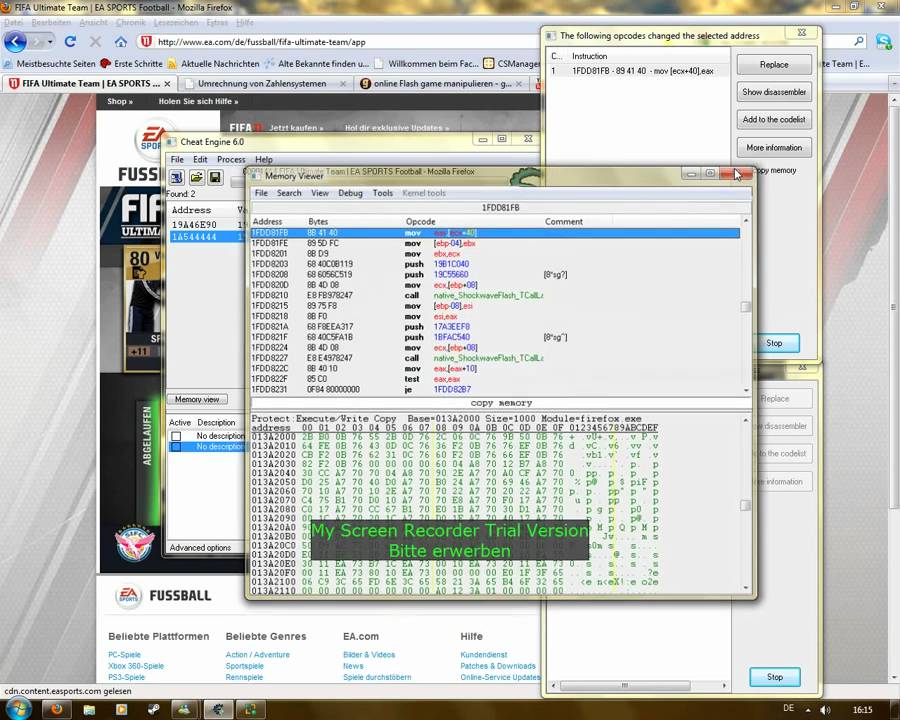Click Advanced options in Cheat Engine

click(x=200, y=548)
